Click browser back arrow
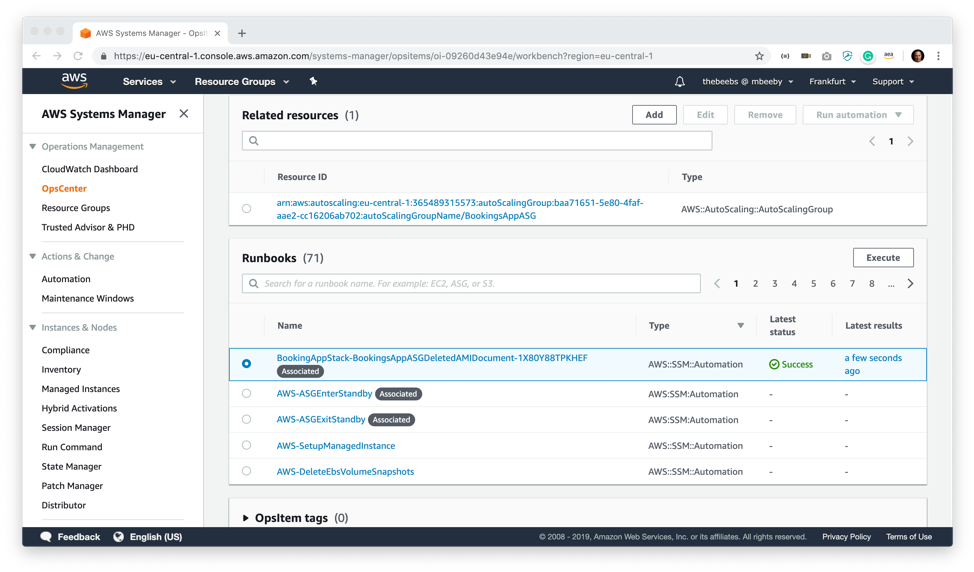 coord(37,56)
